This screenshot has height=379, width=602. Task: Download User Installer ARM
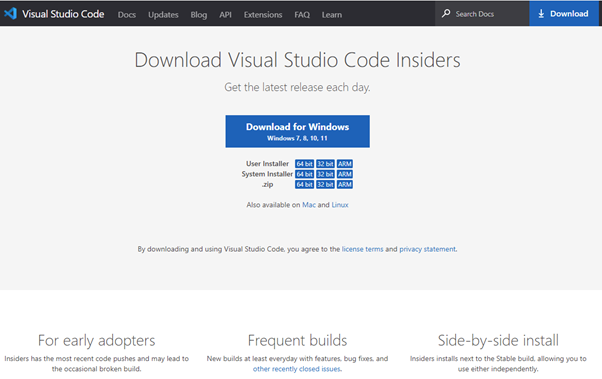coord(345,164)
